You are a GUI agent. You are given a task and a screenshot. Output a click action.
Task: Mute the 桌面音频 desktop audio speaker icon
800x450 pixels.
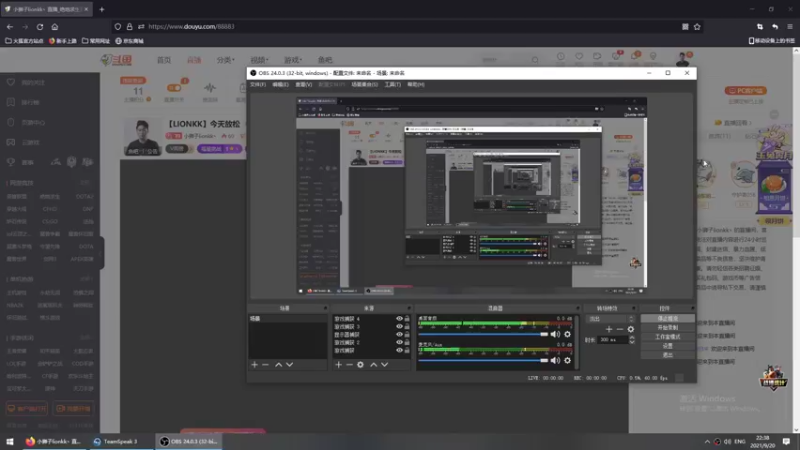(555, 334)
